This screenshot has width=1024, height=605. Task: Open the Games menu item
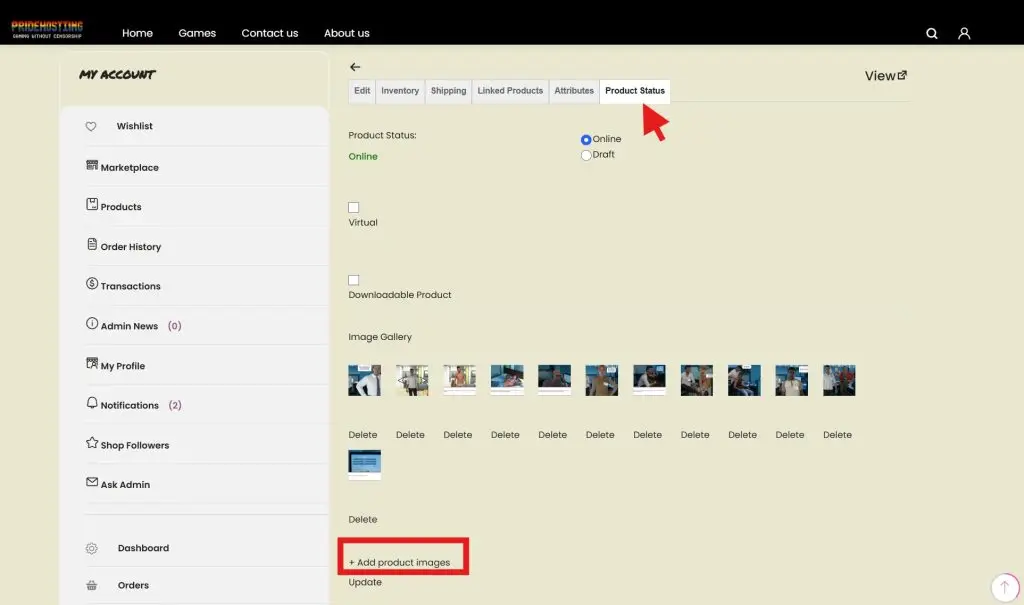point(197,33)
